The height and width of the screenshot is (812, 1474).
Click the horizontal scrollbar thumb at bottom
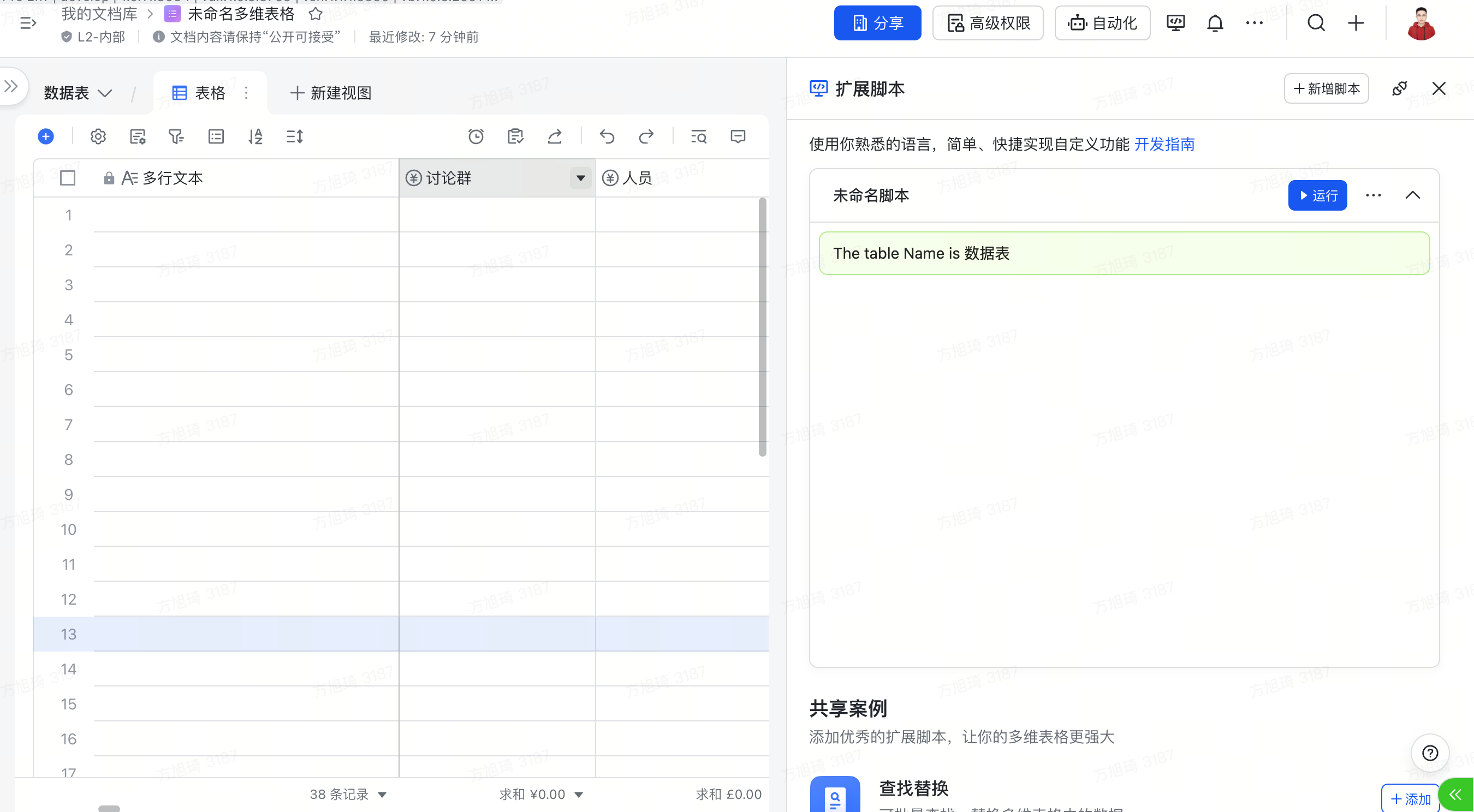tap(109, 809)
